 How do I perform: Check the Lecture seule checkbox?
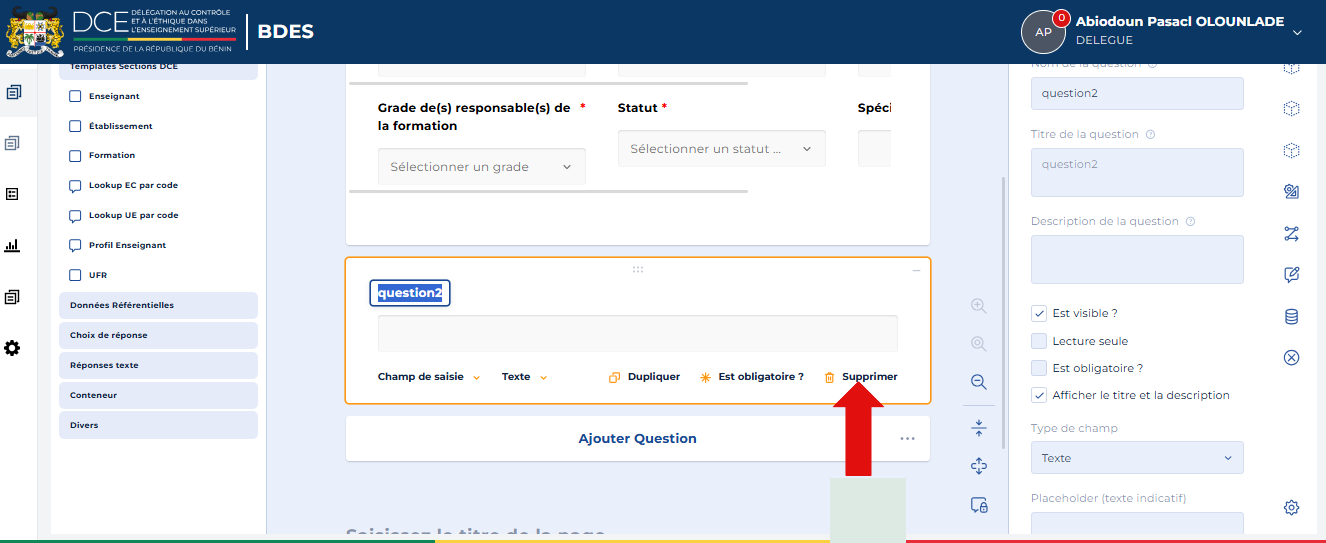tap(1039, 341)
